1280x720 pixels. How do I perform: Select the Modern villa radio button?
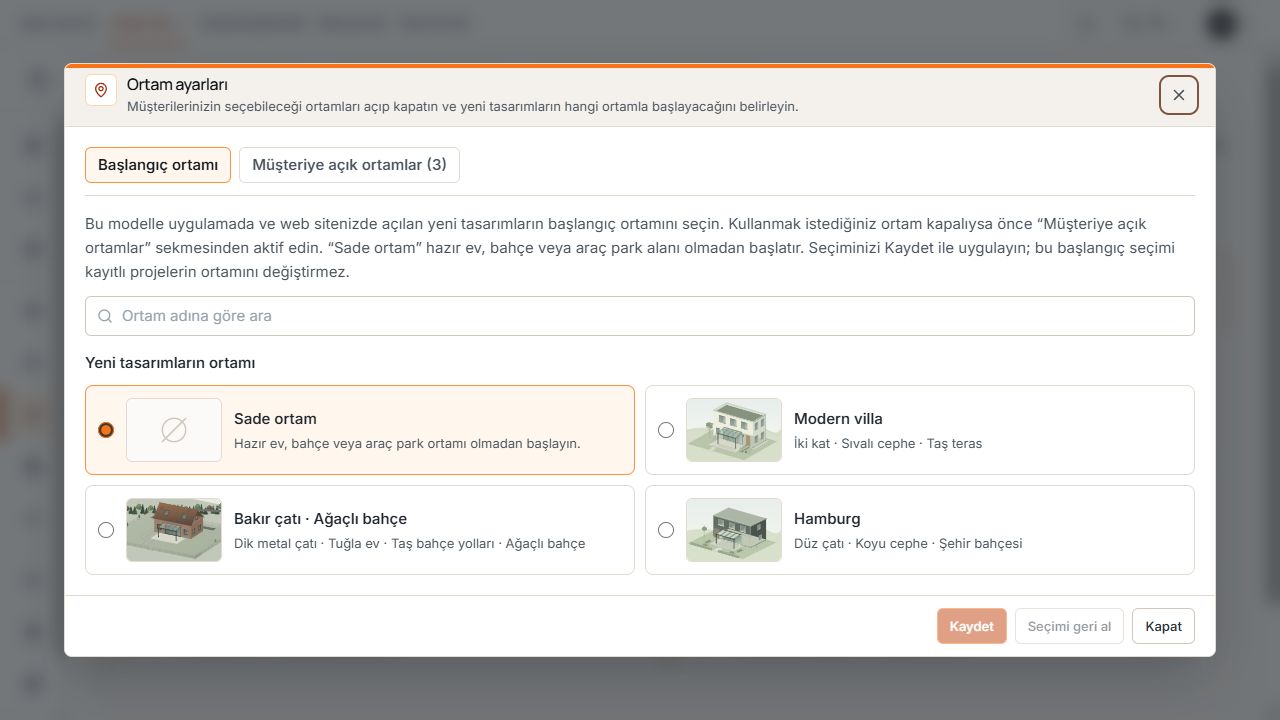(666, 430)
